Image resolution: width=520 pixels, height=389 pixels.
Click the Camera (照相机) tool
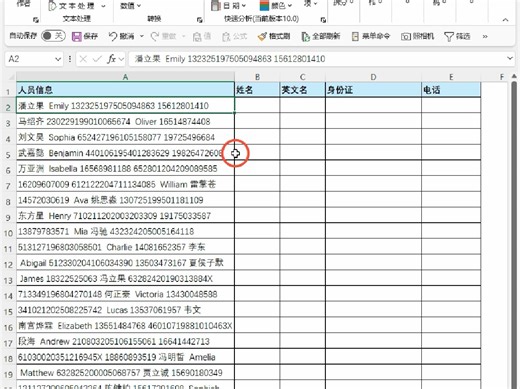(x=417, y=36)
